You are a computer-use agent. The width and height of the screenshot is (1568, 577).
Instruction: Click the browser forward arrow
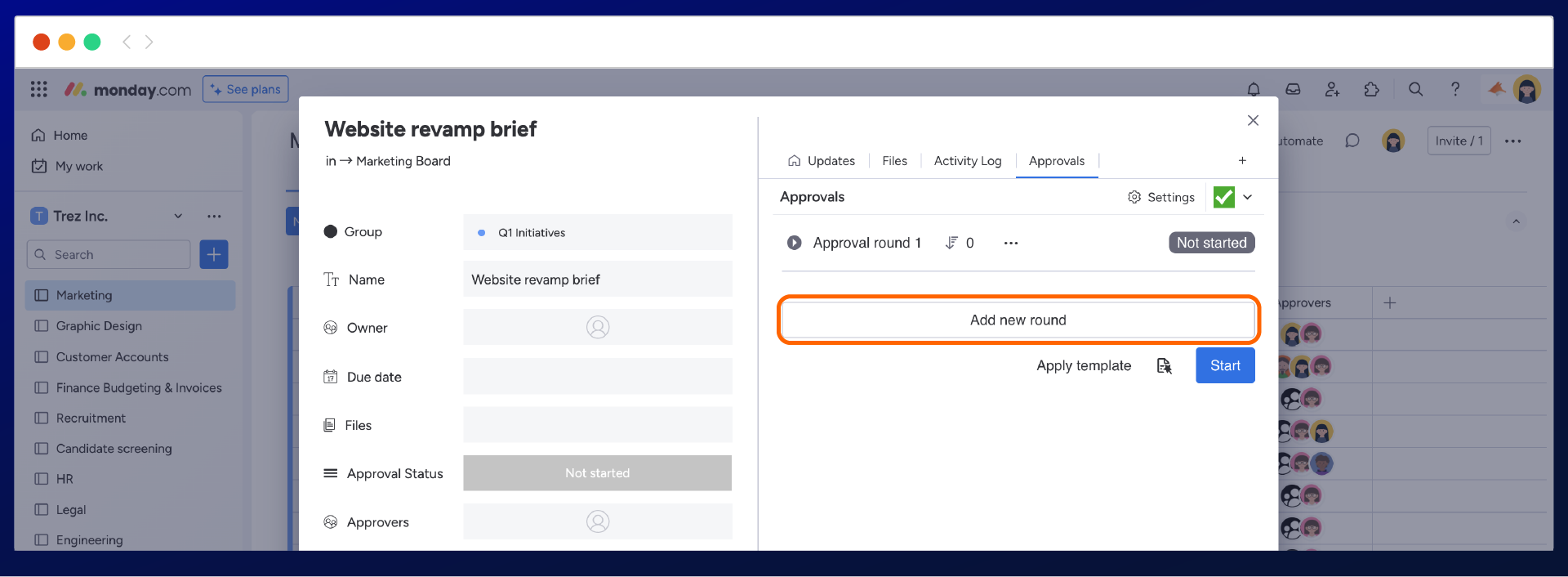pos(149,42)
